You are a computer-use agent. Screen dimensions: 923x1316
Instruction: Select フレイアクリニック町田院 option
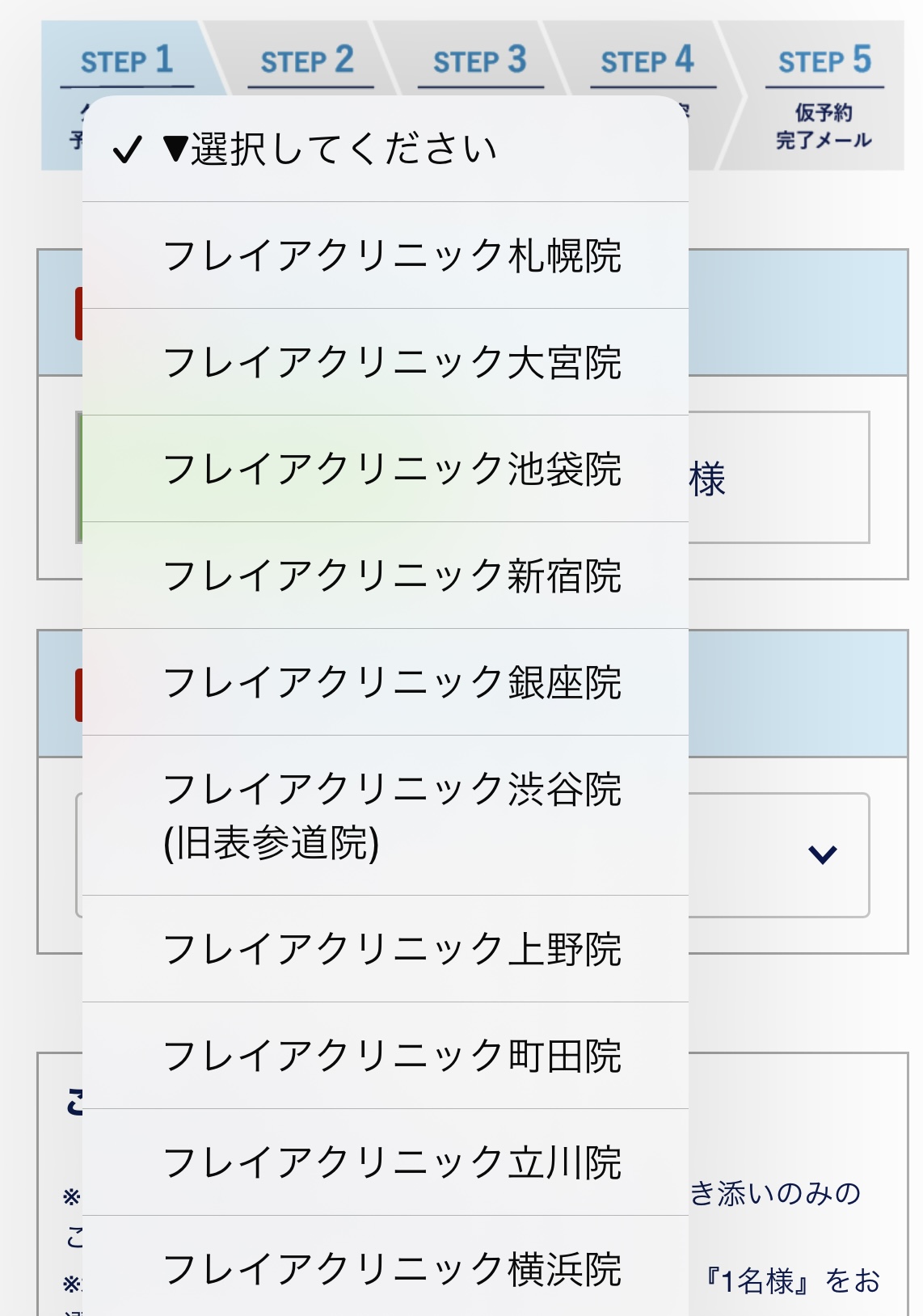(392, 1056)
